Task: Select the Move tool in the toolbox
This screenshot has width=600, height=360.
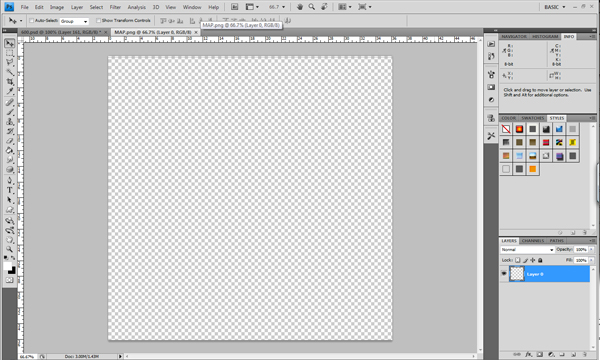Action: (10, 43)
